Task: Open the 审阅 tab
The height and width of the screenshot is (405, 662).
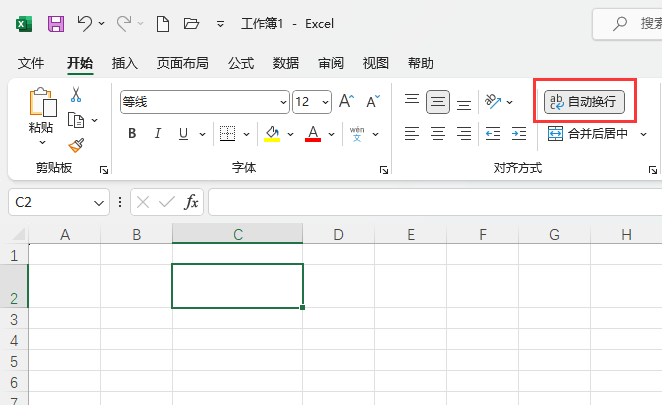Action: pyautogui.click(x=331, y=63)
